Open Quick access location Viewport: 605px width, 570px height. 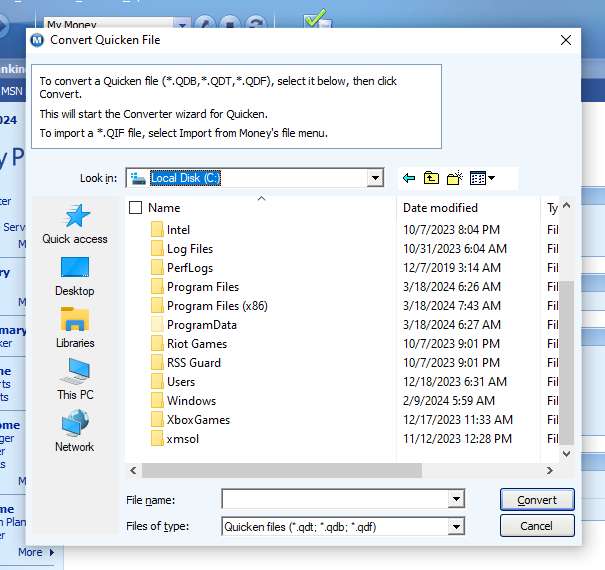coord(75,224)
